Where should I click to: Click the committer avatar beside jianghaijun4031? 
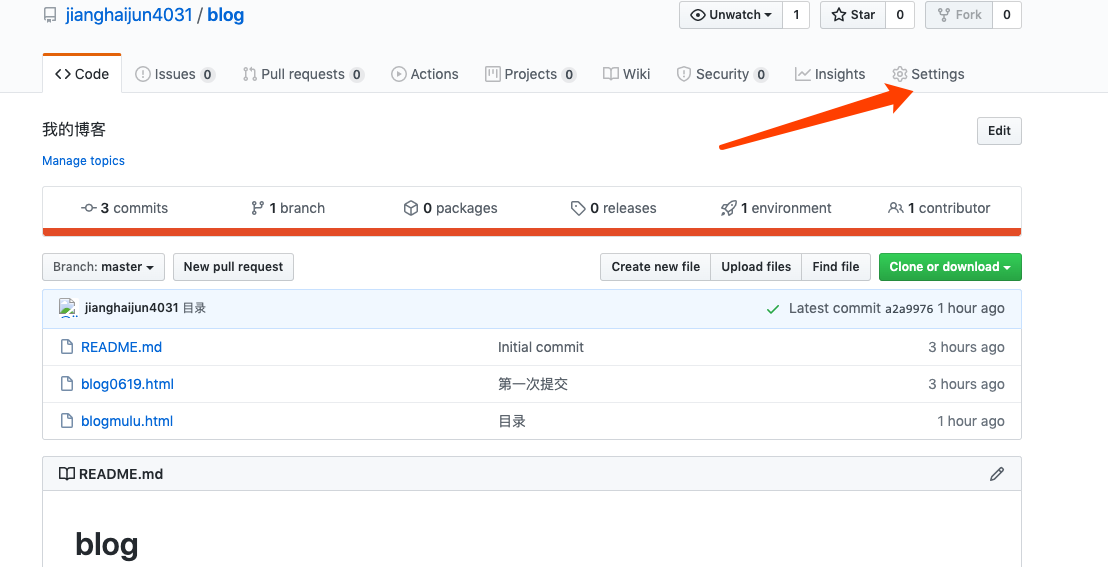point(68,308)
